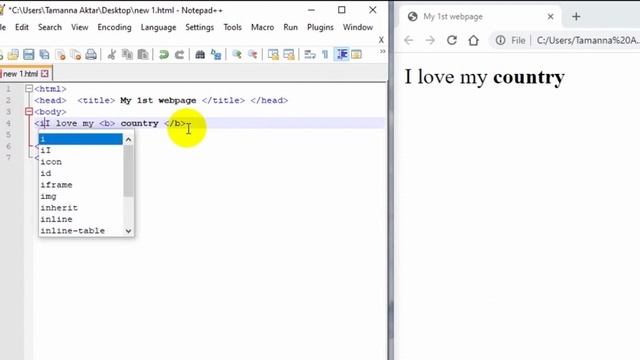This screenshot has height=360, width=640.
Task: Open a new browser tab
Action: click(x=576, y=17)
